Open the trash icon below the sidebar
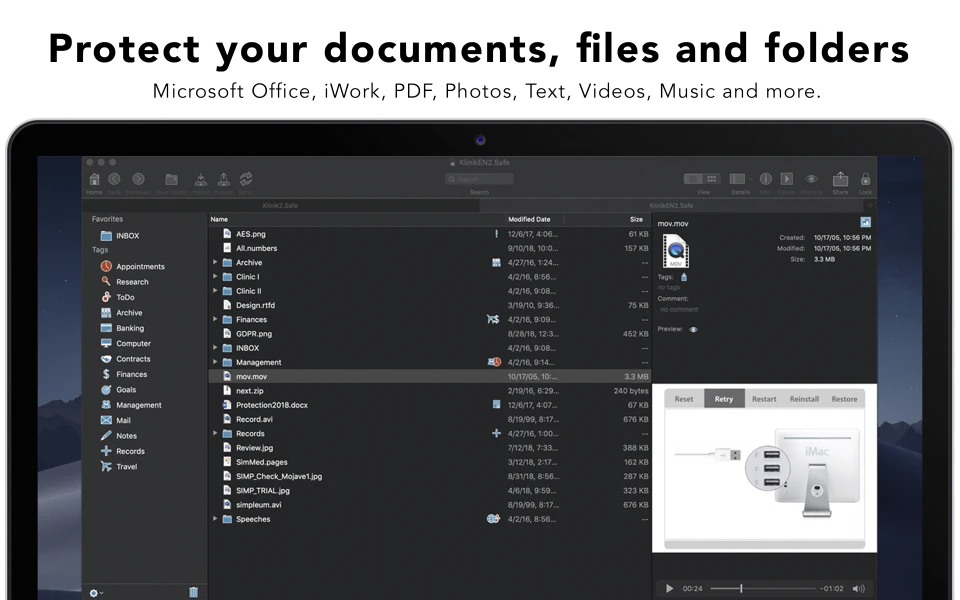This screenshot has width=960, height=600. [193, 592]
